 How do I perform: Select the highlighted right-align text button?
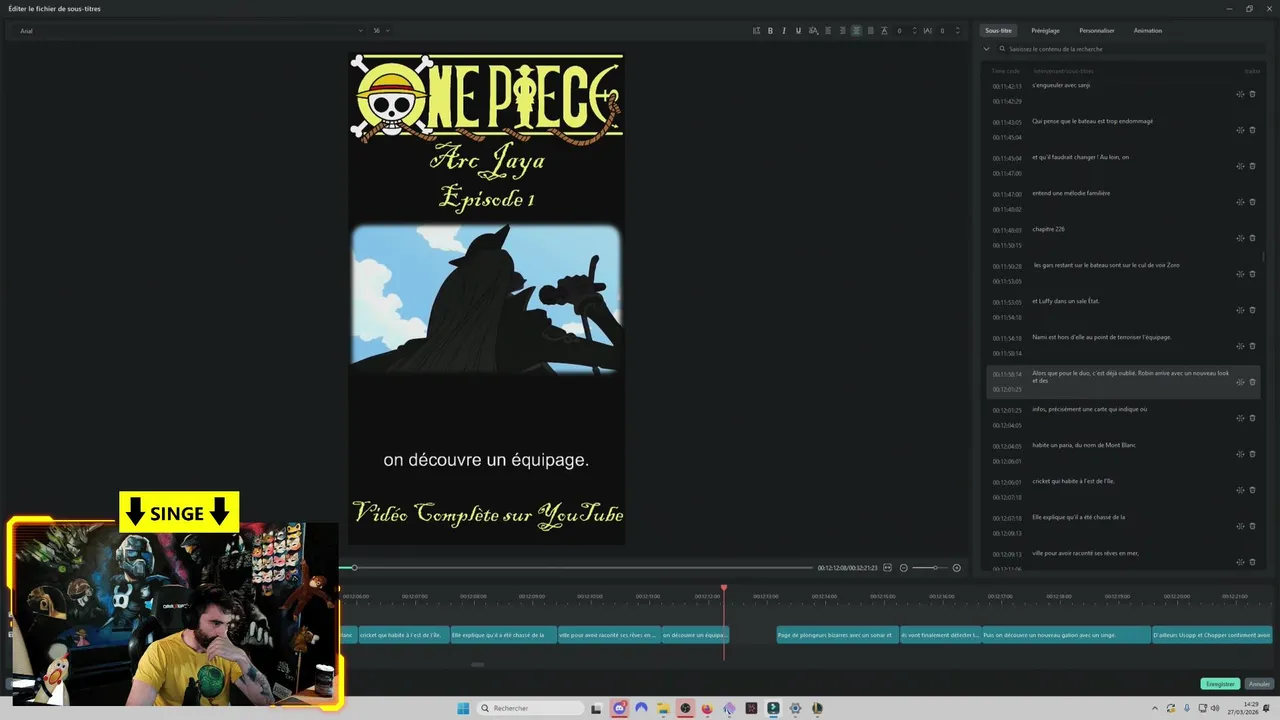coord(856,31)
